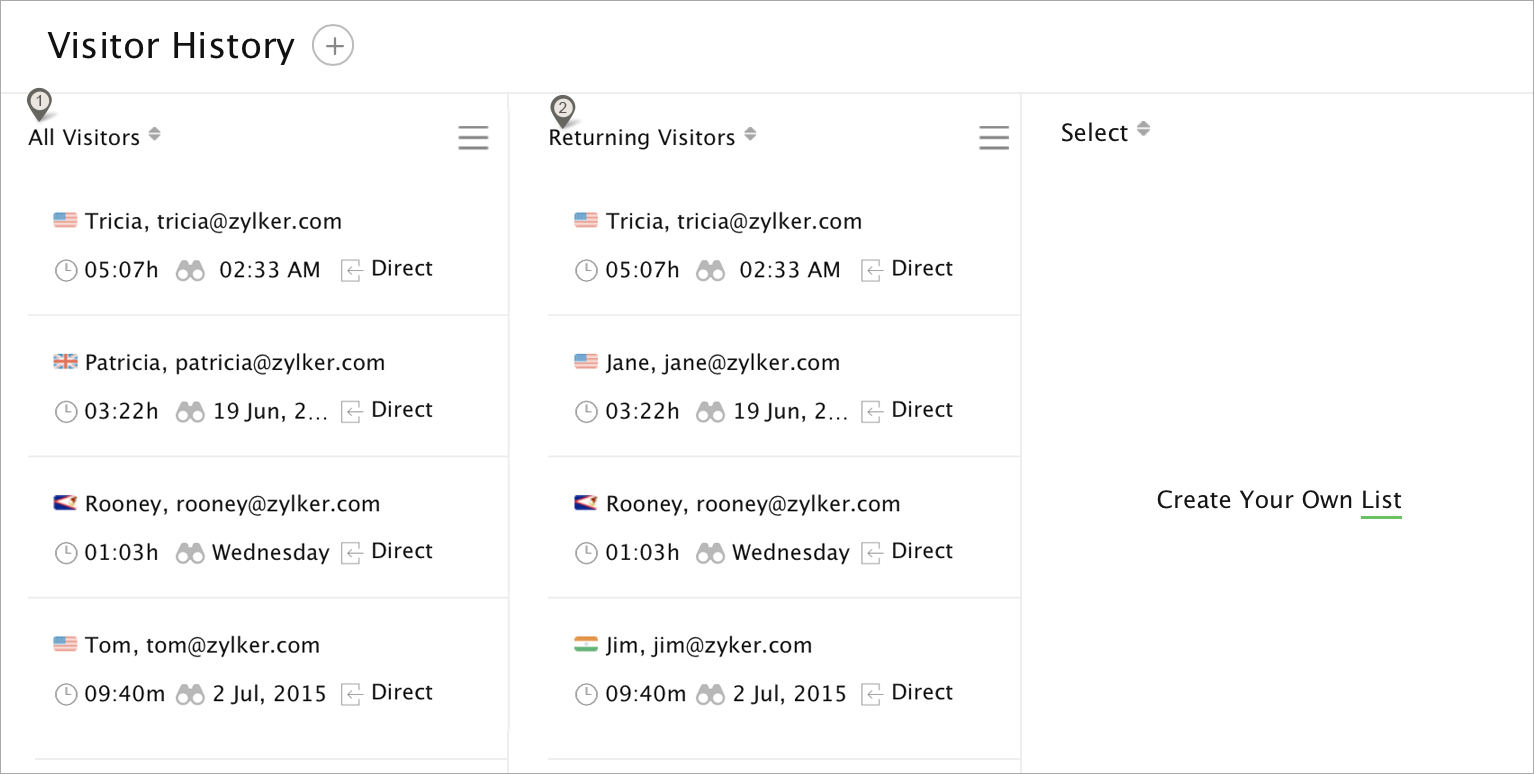The image size is (1534, 774).
Task: Click the plus icon beside Visitor History
Action: coord(333,46)
